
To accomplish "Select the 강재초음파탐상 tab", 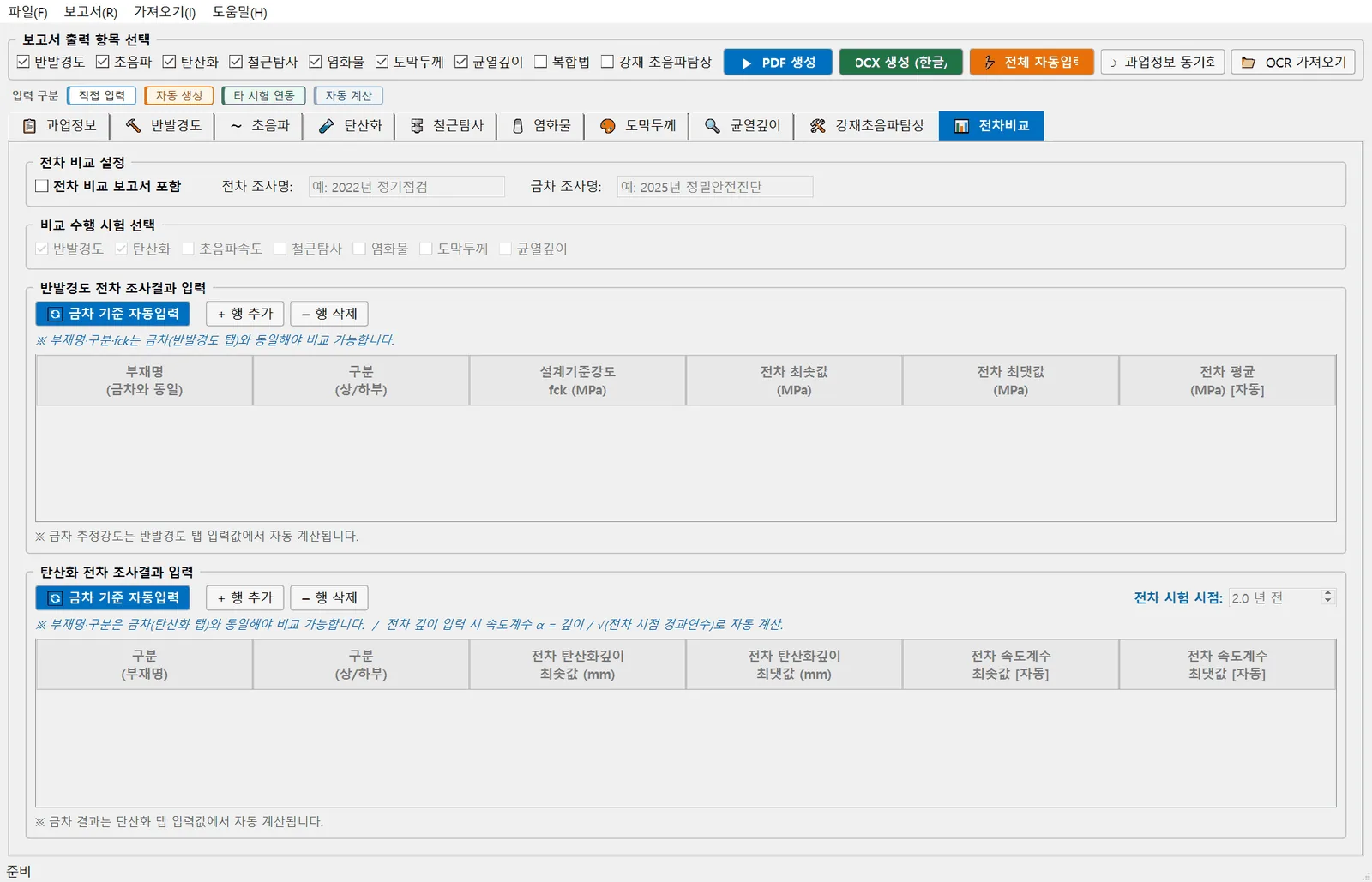I will [x=866, y=126].
